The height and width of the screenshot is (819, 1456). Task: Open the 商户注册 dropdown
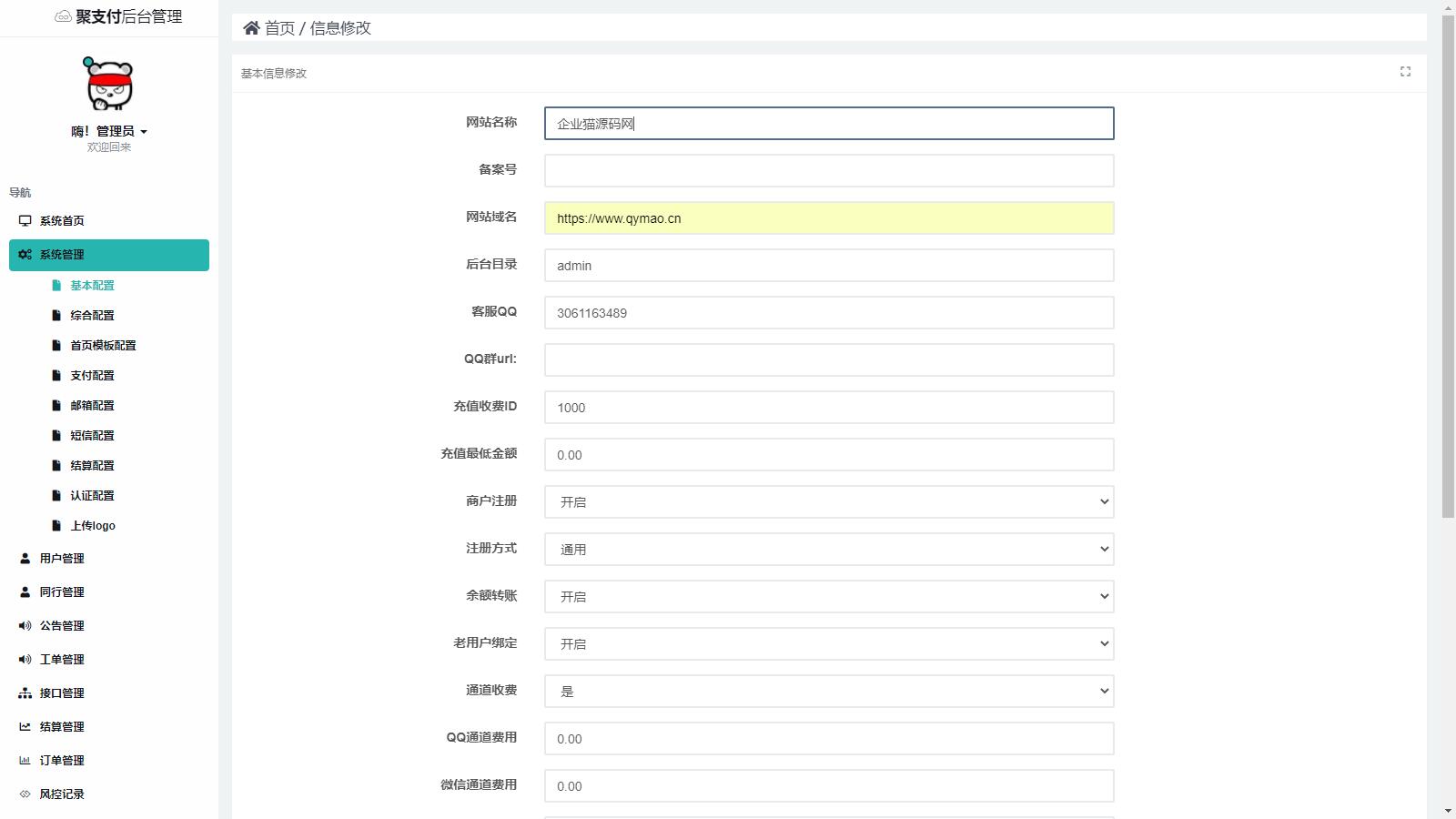(x=828, y=502)
